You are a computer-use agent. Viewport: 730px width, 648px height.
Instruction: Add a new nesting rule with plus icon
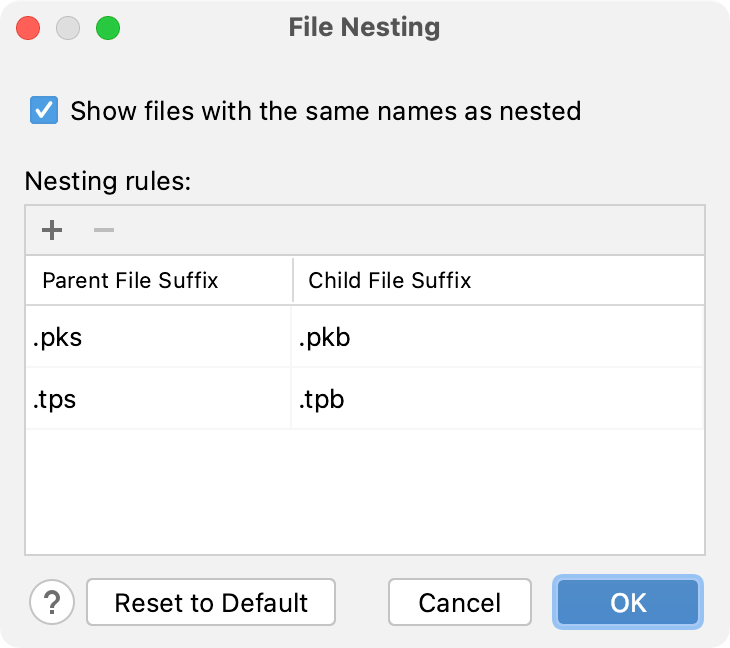[x=52, y=230]
